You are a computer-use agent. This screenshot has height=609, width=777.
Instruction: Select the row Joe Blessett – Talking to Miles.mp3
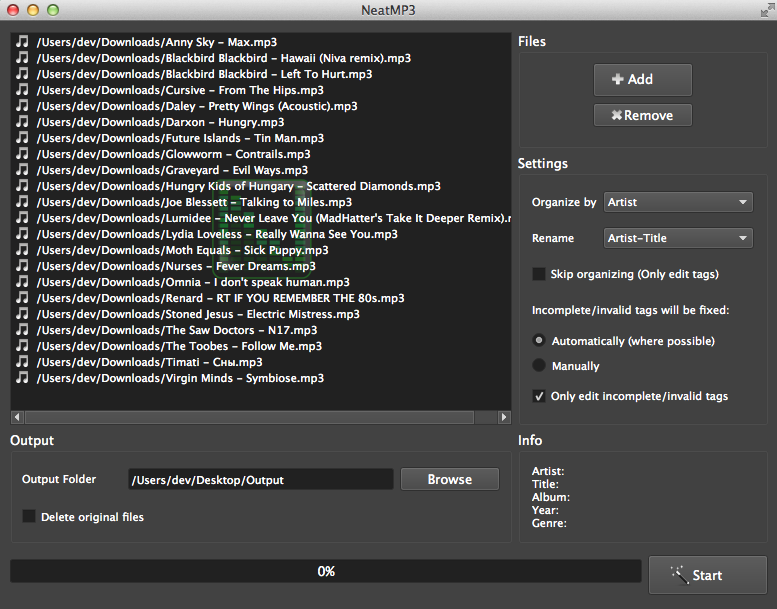pyautogui.click(x=261, y=202)
